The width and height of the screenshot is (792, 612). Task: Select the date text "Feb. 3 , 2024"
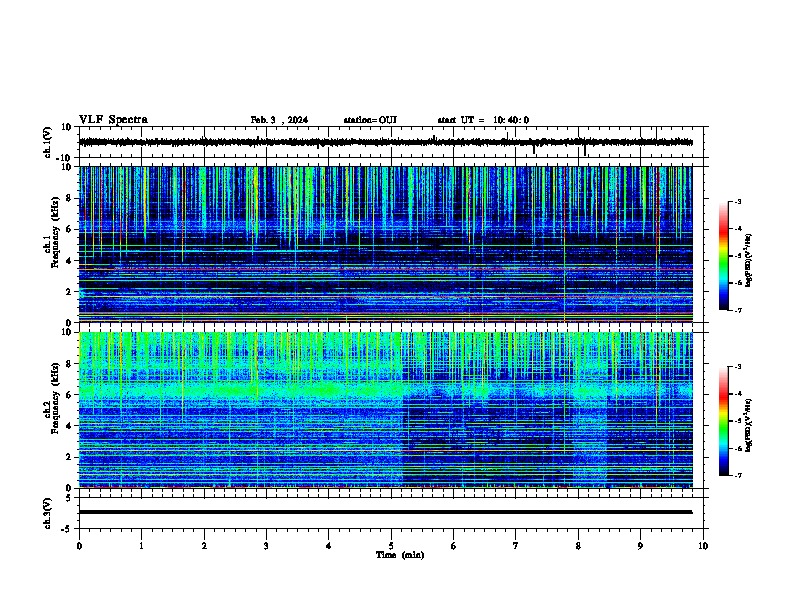pos(279,120)
